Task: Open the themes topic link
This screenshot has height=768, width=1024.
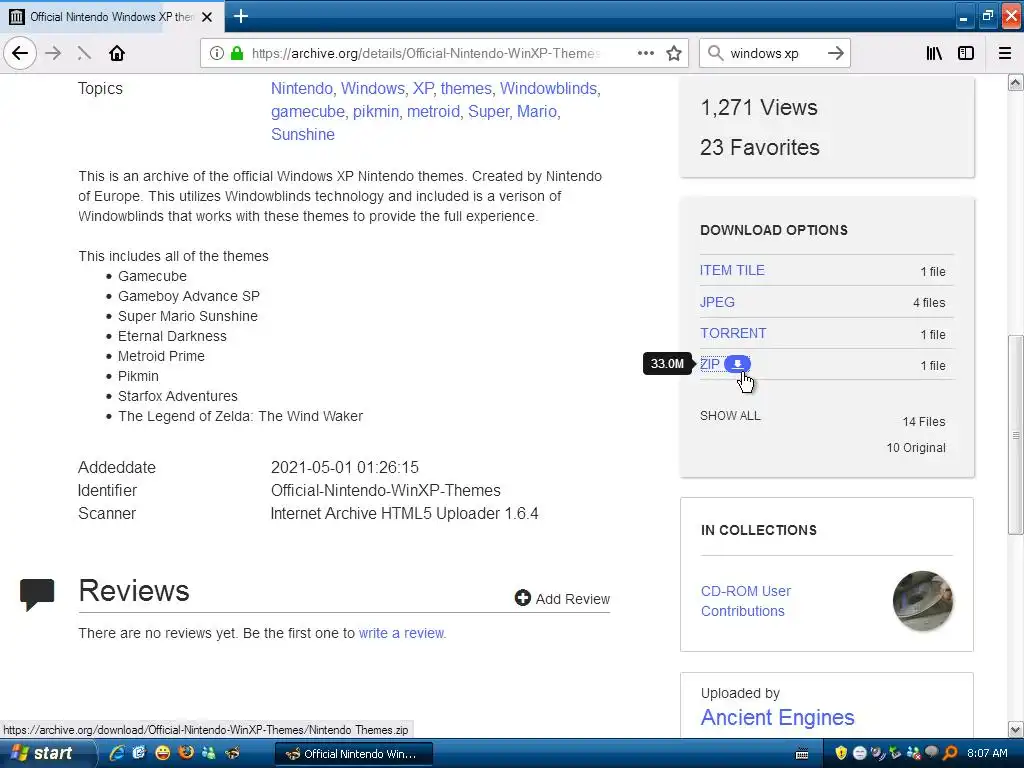Action: (x=466, y=88)
